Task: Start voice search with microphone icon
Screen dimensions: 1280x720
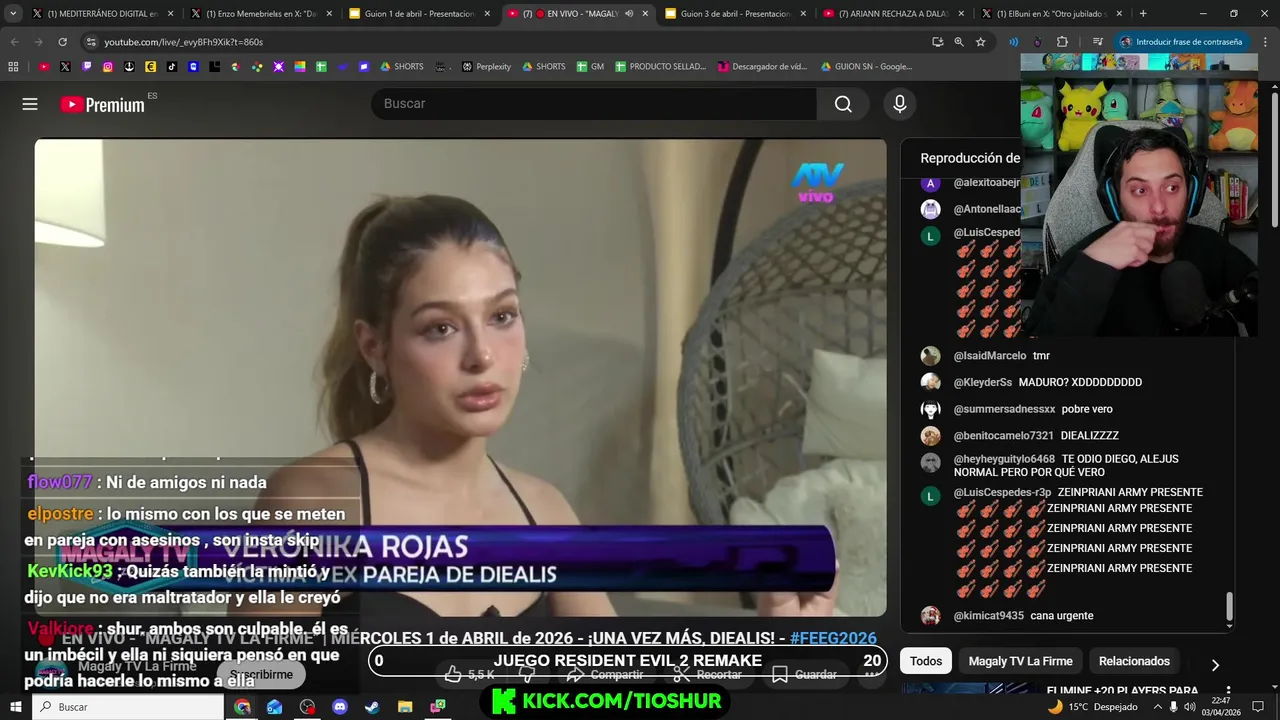Action: tap(900, 104)
